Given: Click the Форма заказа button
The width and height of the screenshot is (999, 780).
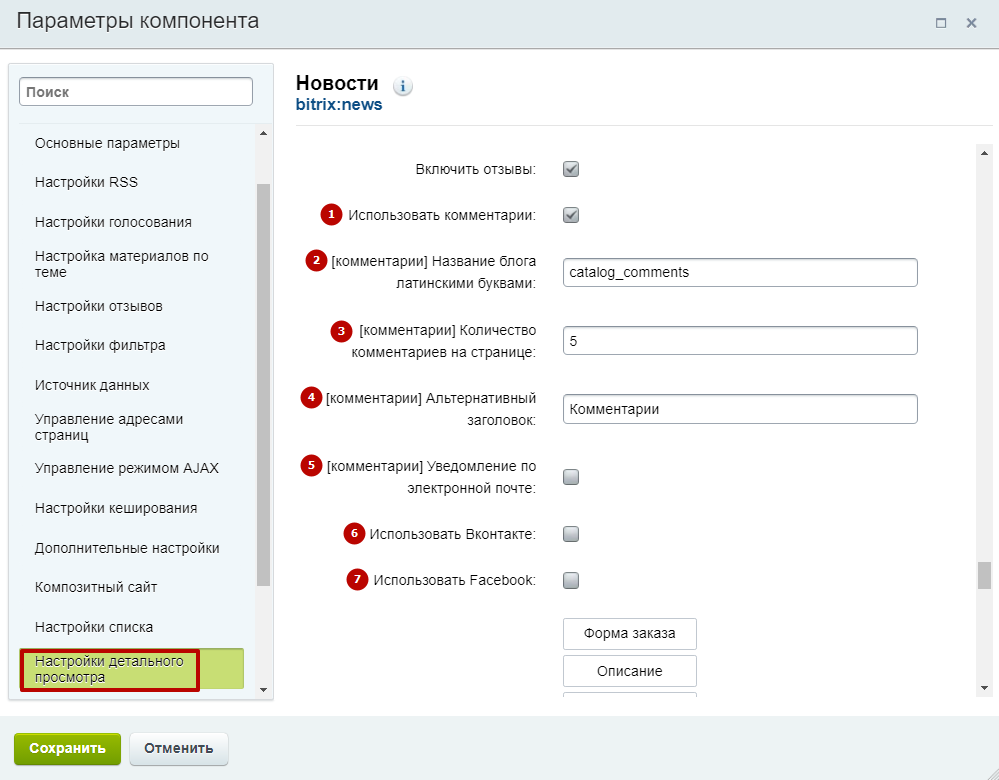Looking at the screenshot, I should click(629, 633).
